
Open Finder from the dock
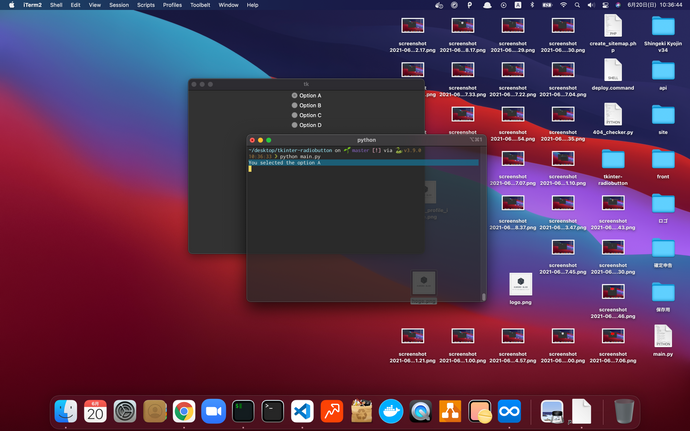[x=66, y=410]
